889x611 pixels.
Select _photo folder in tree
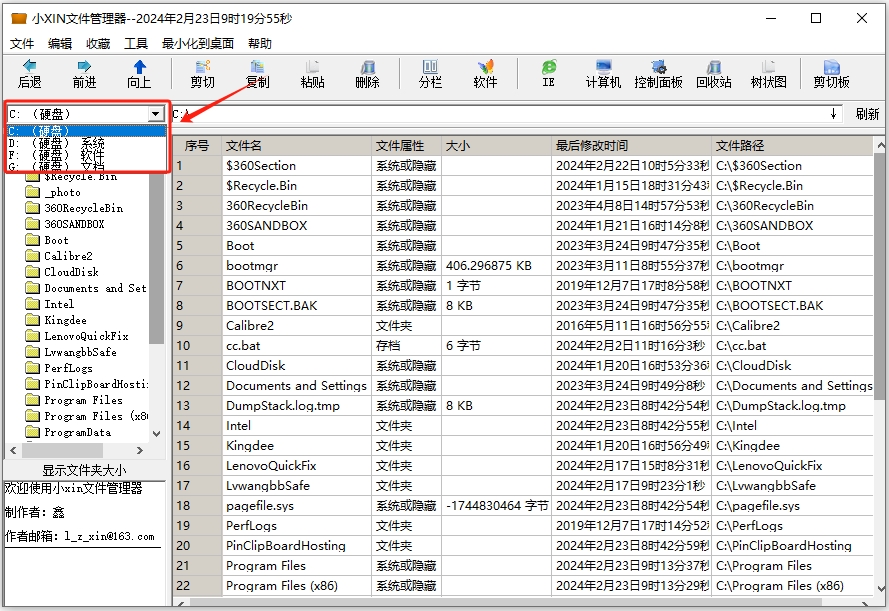click(62, 192)
